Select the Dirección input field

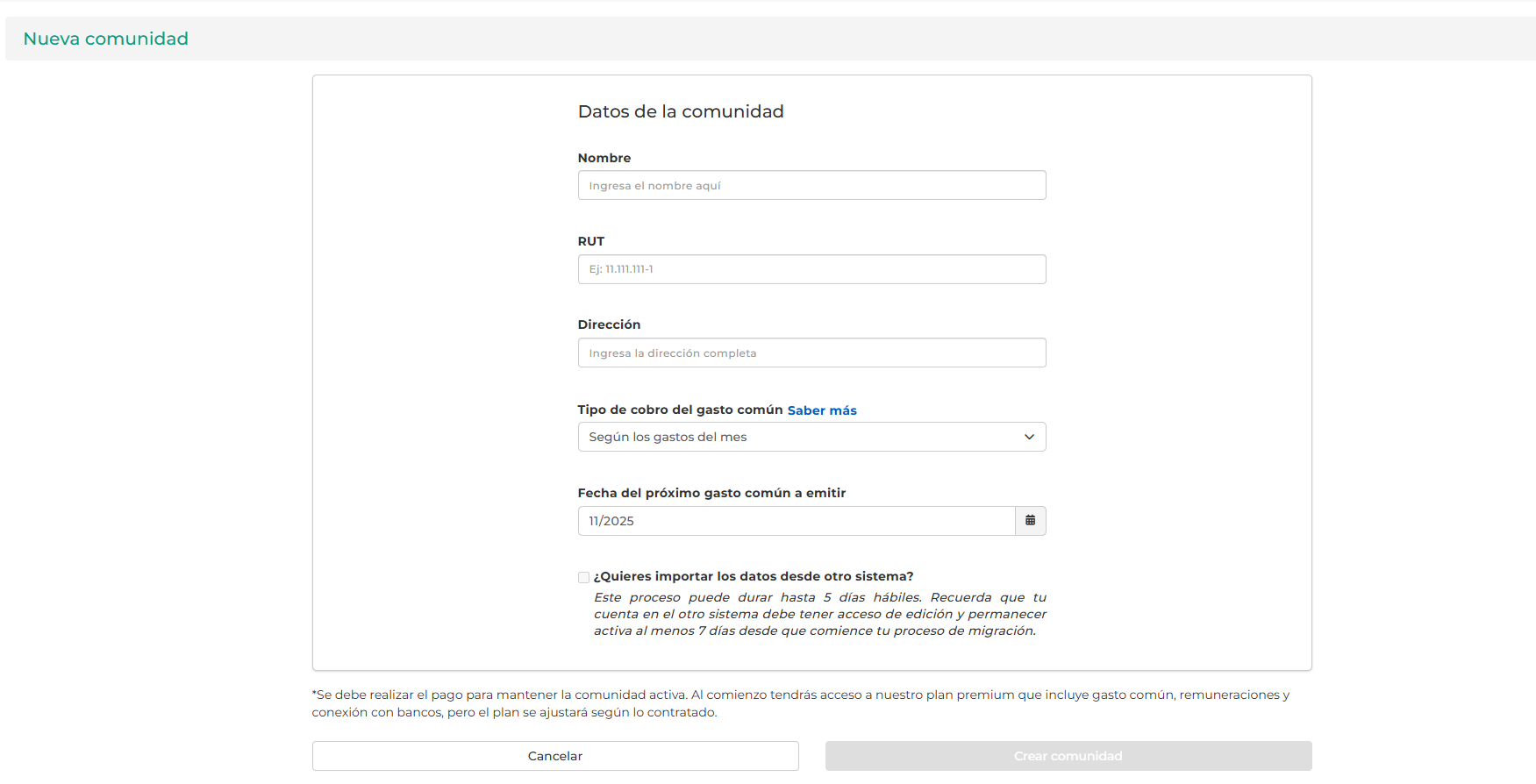pos(811,353)
